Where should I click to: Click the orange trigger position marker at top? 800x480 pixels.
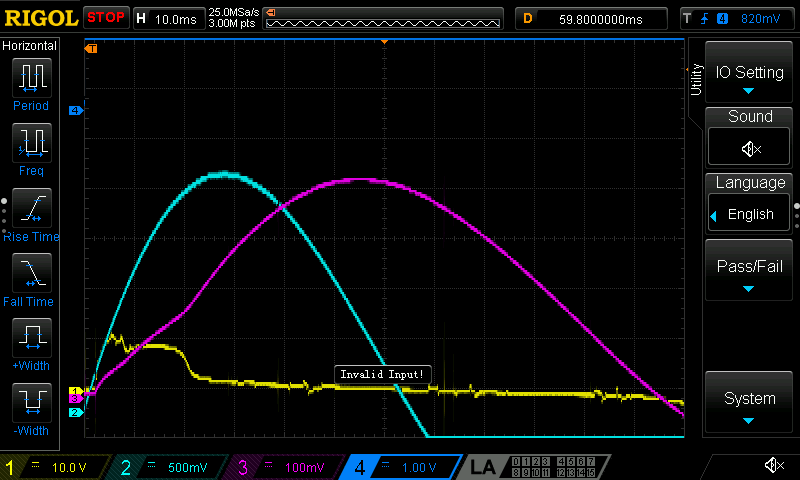coord(385,42)
